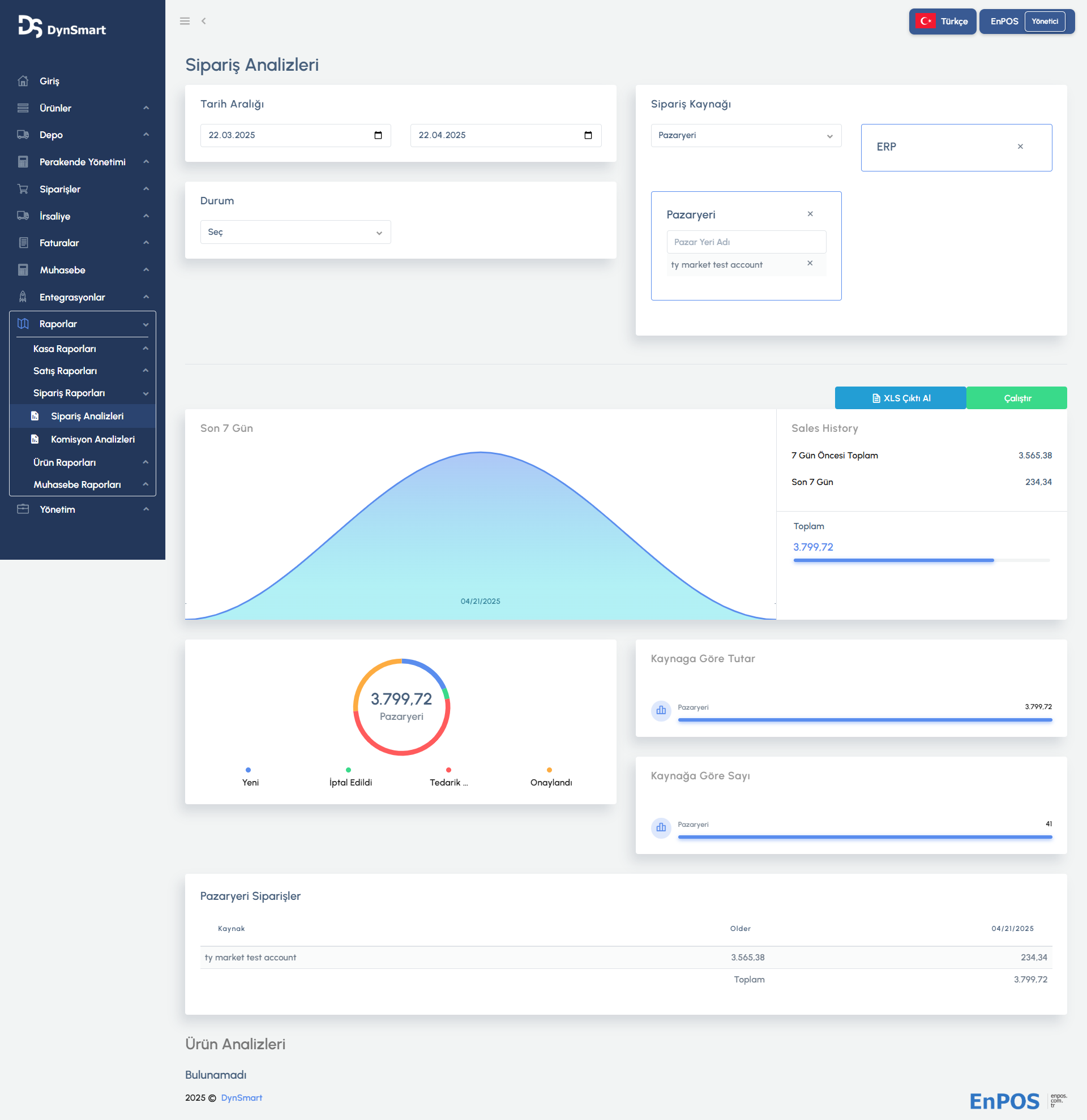This screenshot has height=1120, width=1087.
Task: Click the Giriş home icon in sidebar
Action: coord(23,81)
